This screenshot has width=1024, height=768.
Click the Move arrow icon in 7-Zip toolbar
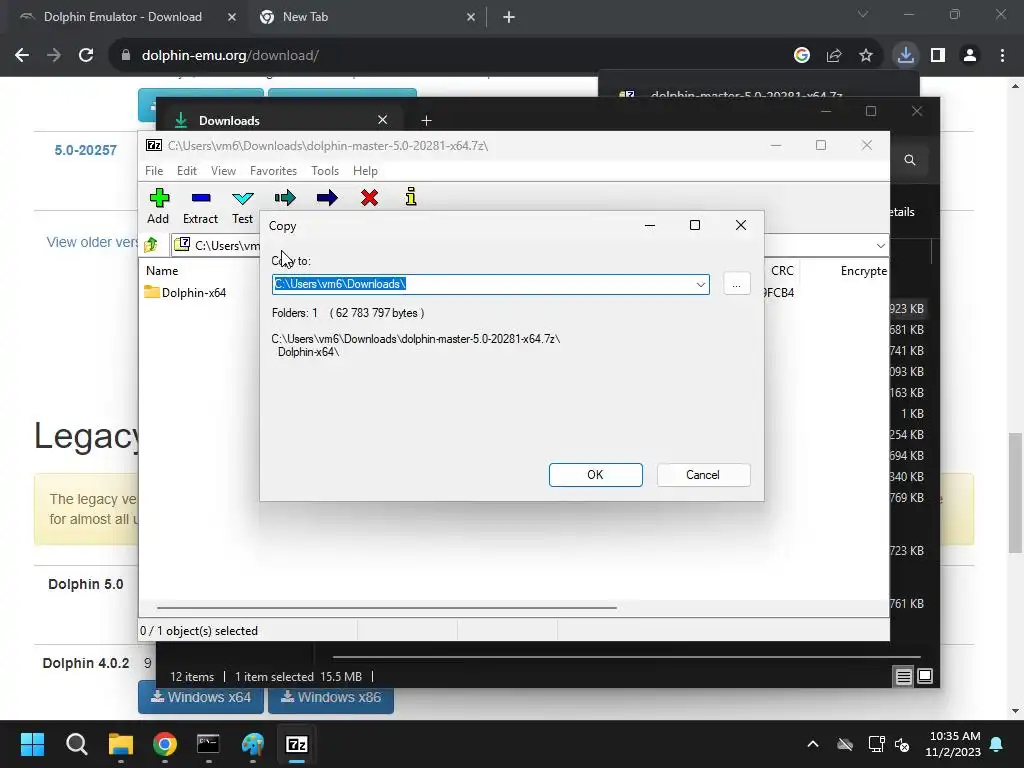pos(327,198)
